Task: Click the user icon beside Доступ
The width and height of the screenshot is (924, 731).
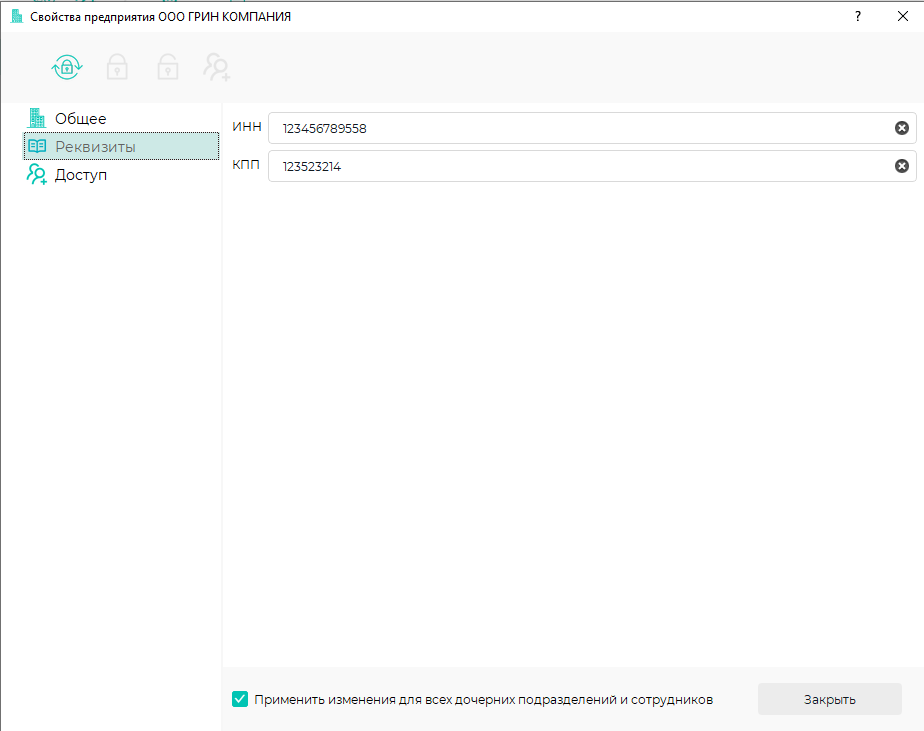Action: coord(37,175)
